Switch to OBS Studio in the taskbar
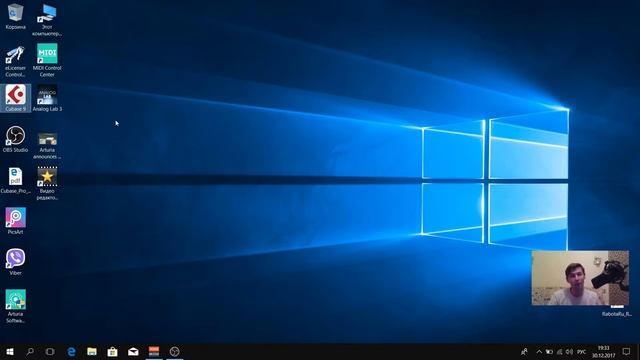 pos(174,351)
